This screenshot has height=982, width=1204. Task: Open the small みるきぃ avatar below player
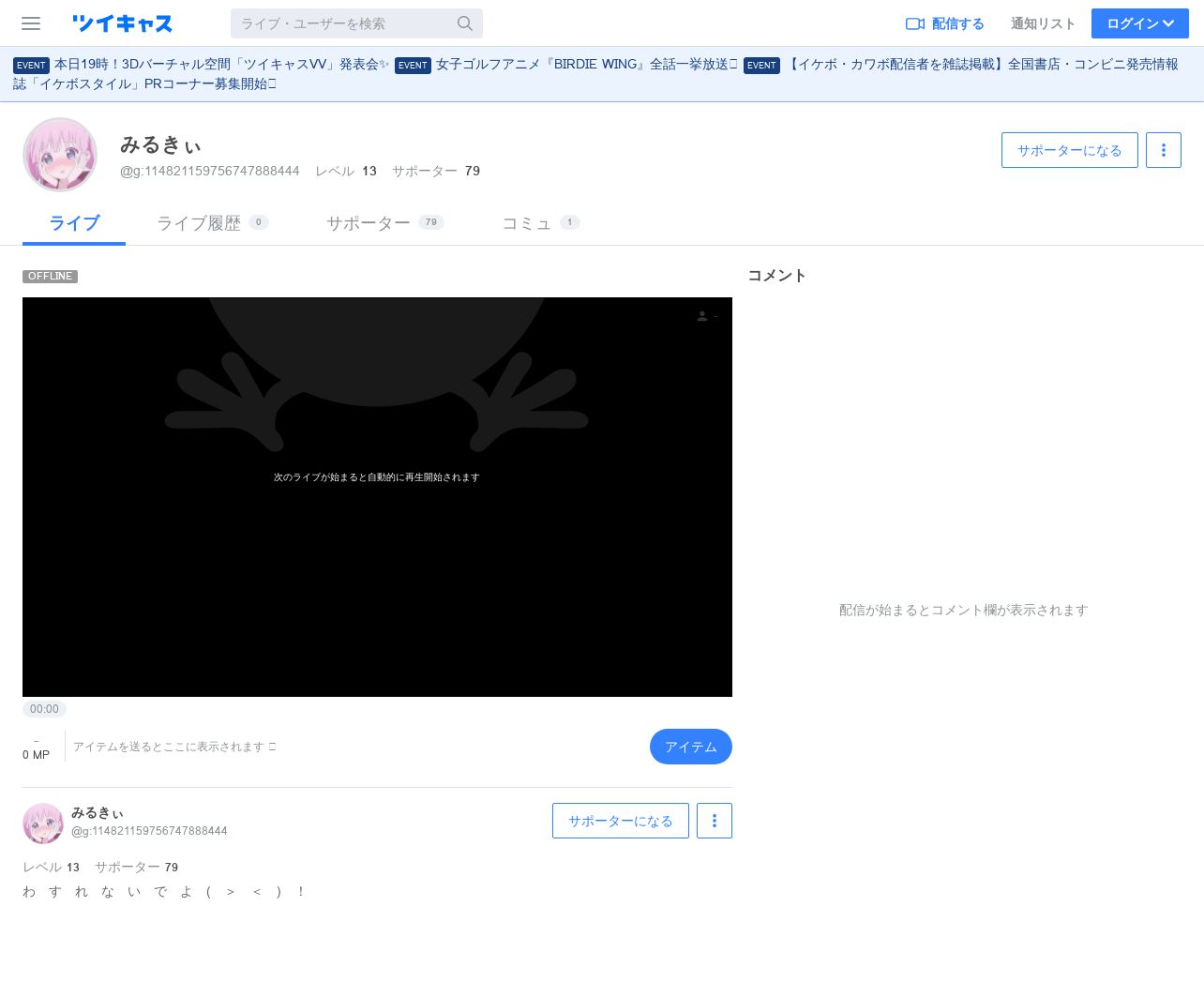(x=43, y=823)
